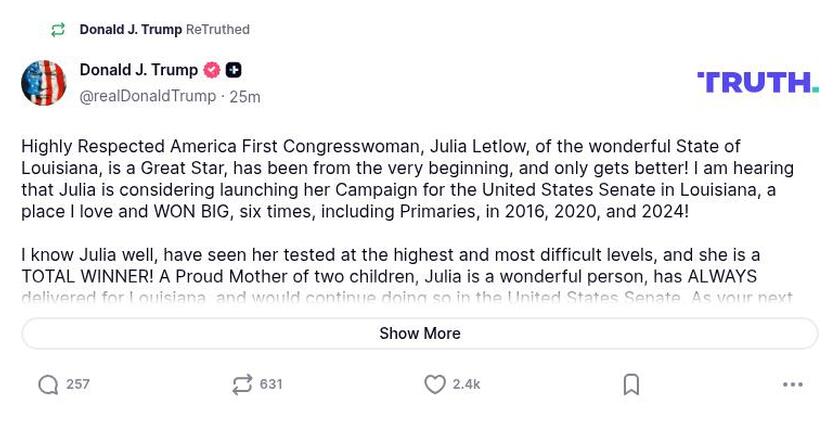
Task: Click the TRUTH logo
Action: (x=757, y=82)
